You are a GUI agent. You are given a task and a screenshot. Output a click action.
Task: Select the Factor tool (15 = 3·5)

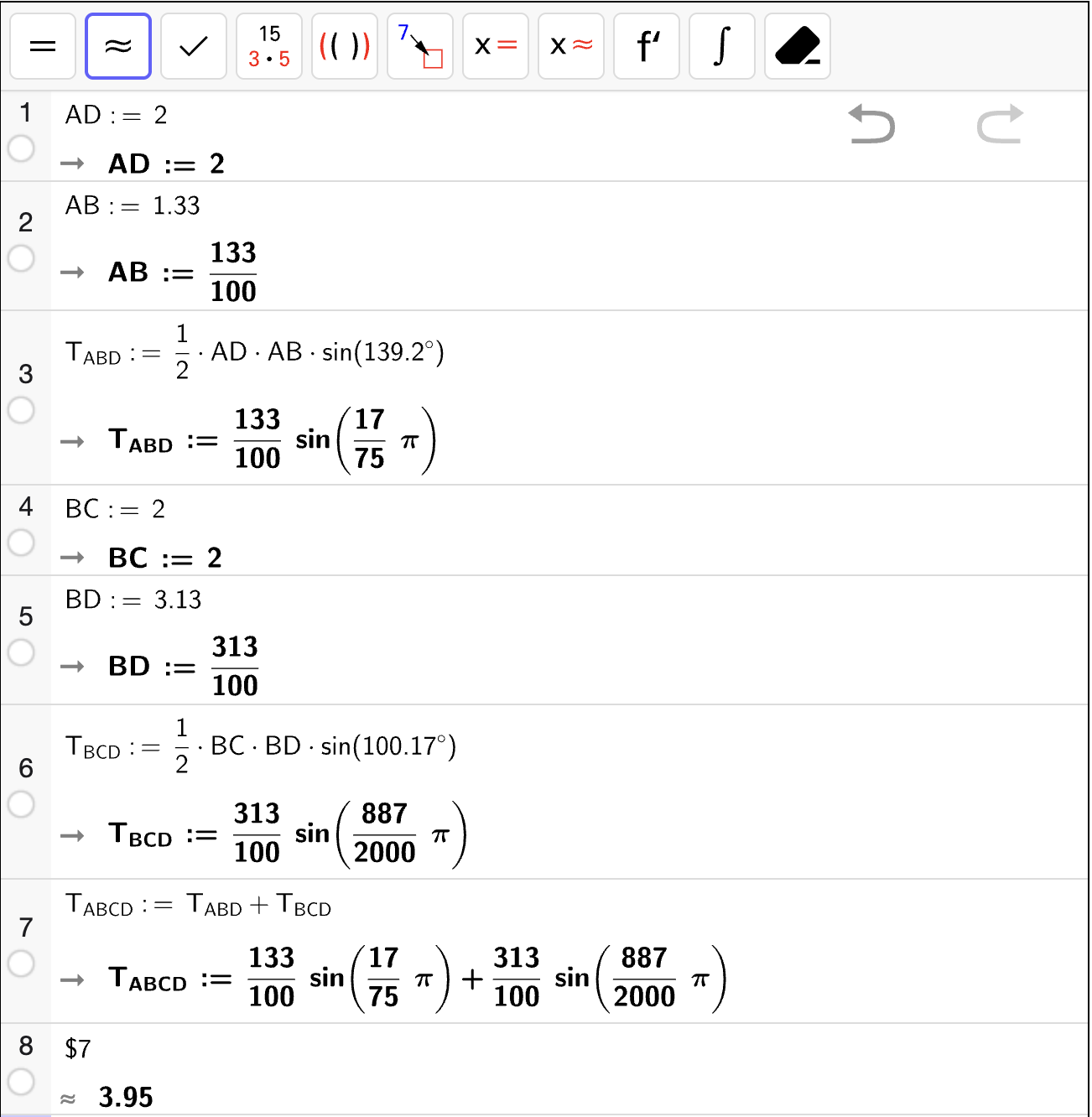pos(269,47)
